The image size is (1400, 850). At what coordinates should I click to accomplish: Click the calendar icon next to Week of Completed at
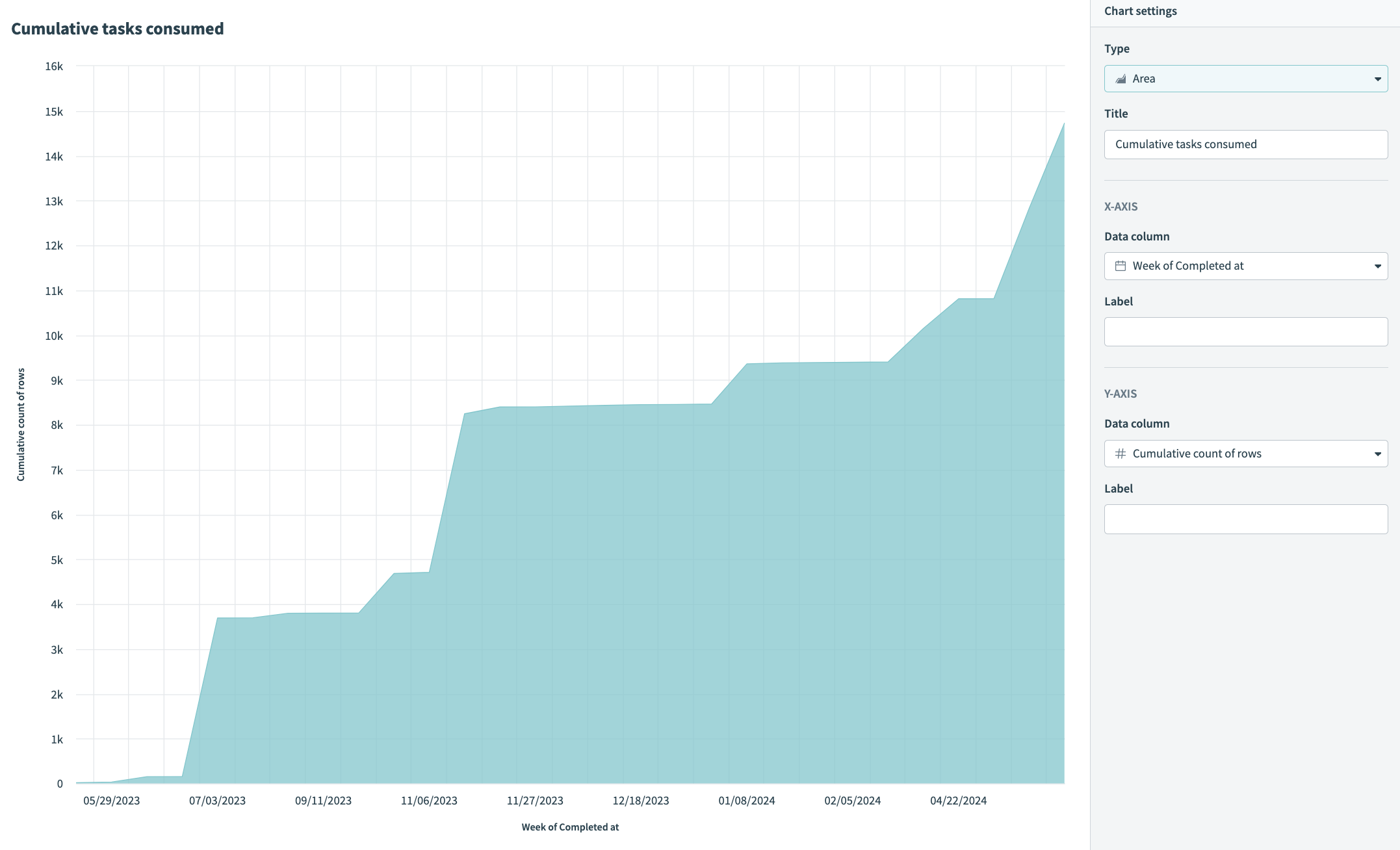click(x=1120, y=266)
